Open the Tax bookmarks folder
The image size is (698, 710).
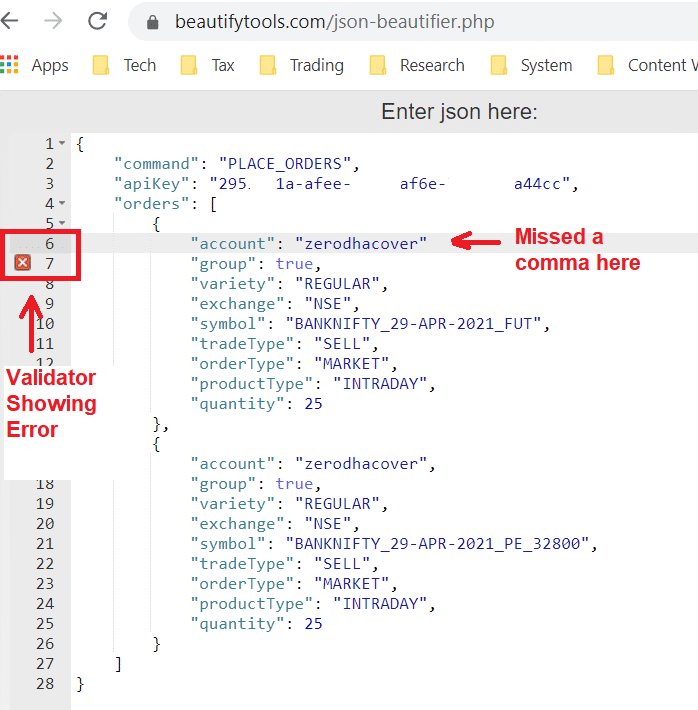(x=207, y=65)
